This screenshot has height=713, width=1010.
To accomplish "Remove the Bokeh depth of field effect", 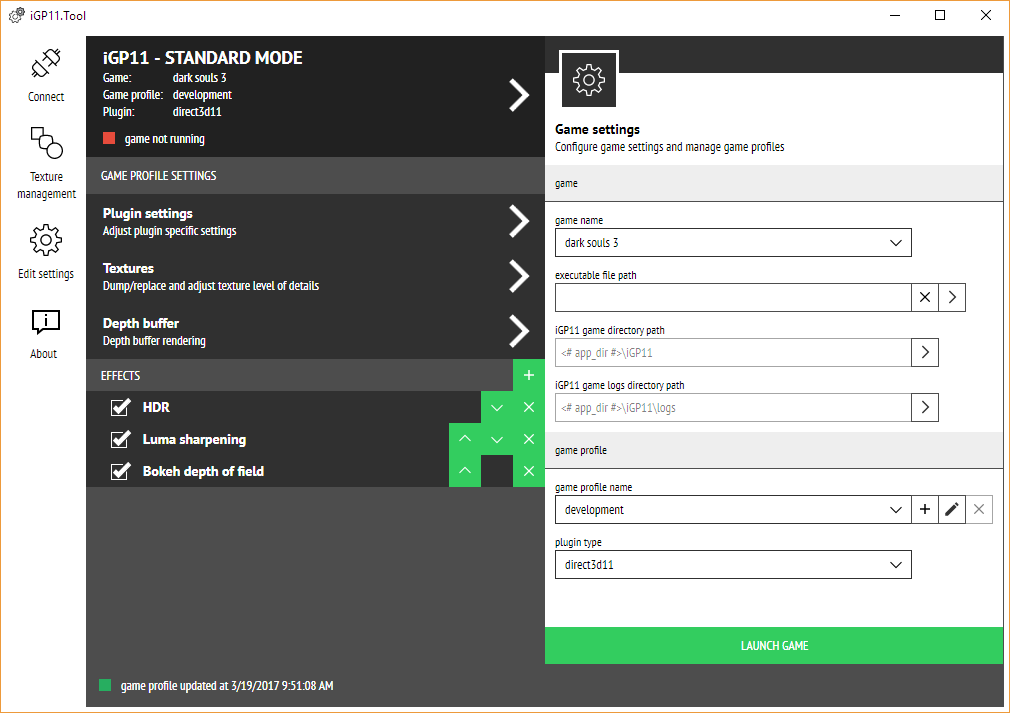I will click(529, 472).
